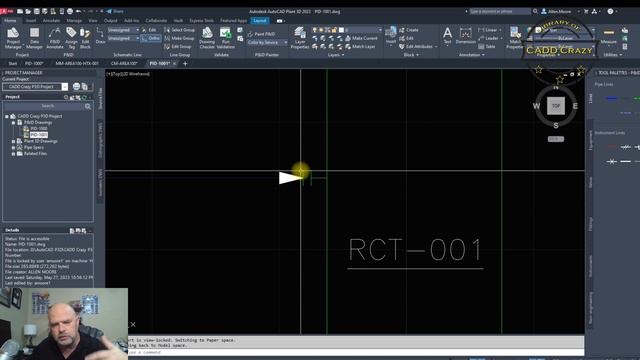Viewport: 640px width, 360px height.
Task: Open the Color by Service dropdown
Action: (x=267, y=42)
